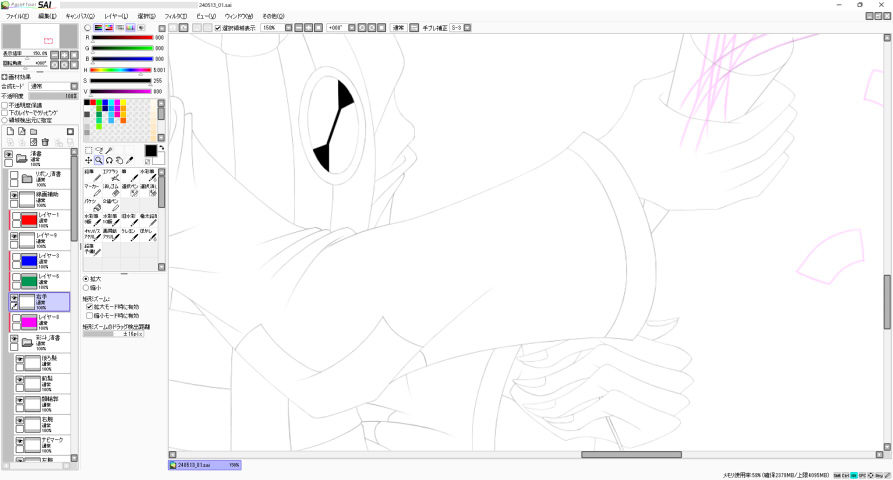
Task: Adjust the red R color slider
Action: click(x=122, y=38)
